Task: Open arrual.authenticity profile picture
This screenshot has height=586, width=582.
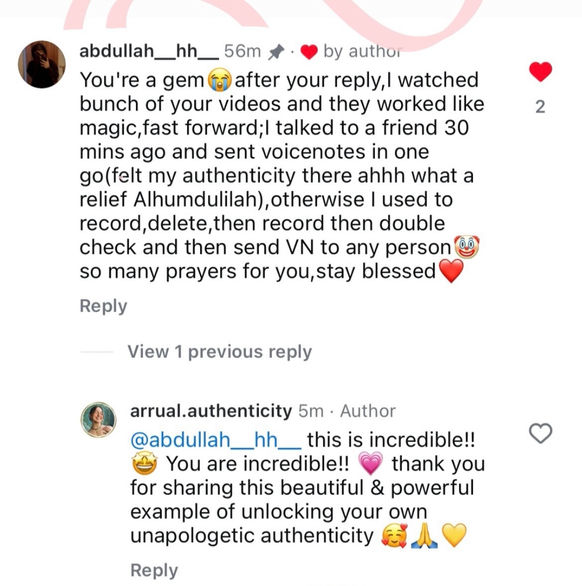Action: (x=98, y=420)
